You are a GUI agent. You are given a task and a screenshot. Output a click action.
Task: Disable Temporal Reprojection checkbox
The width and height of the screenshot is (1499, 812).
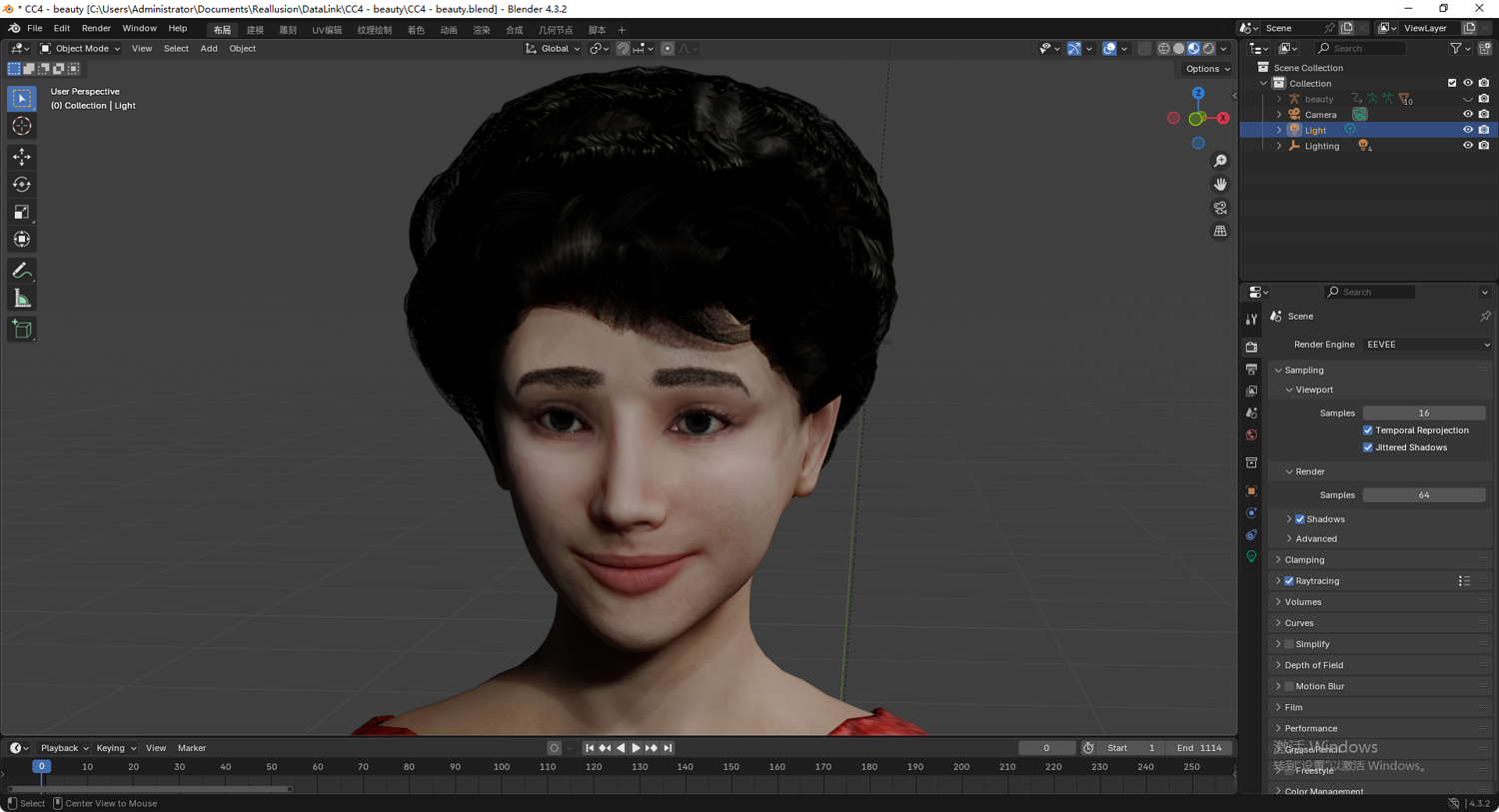(x=1368, y=430)
